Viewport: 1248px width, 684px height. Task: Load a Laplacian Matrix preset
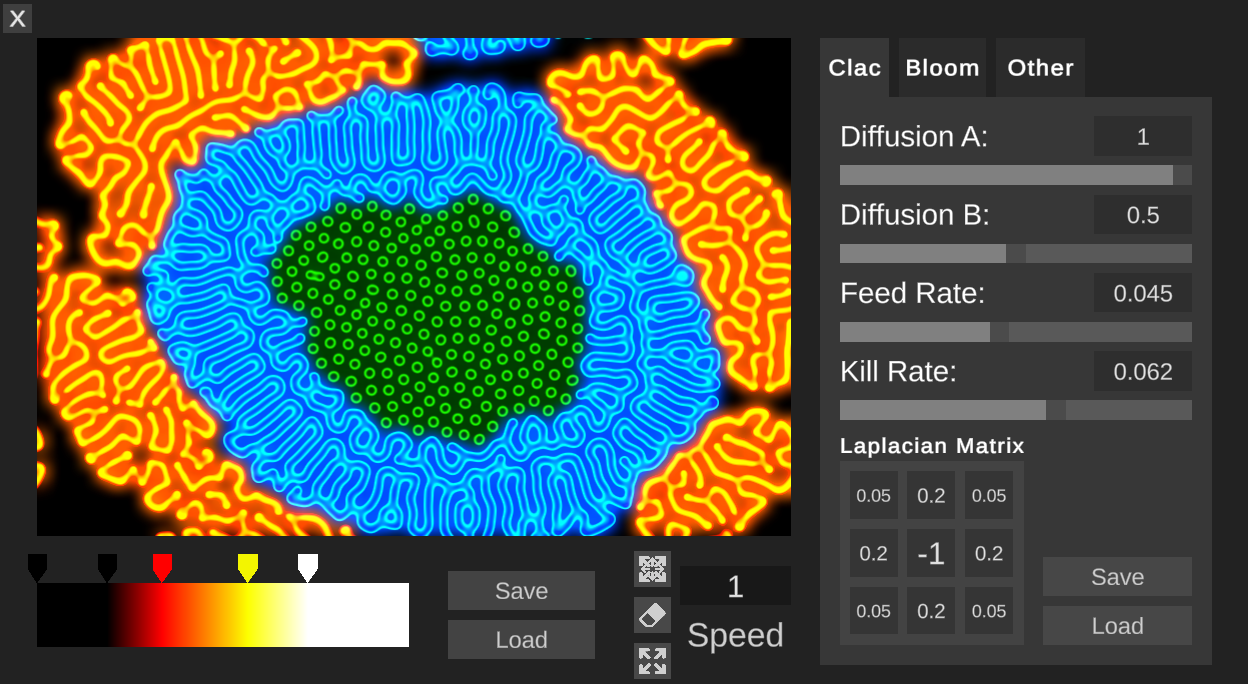[x=1116, y=625]
